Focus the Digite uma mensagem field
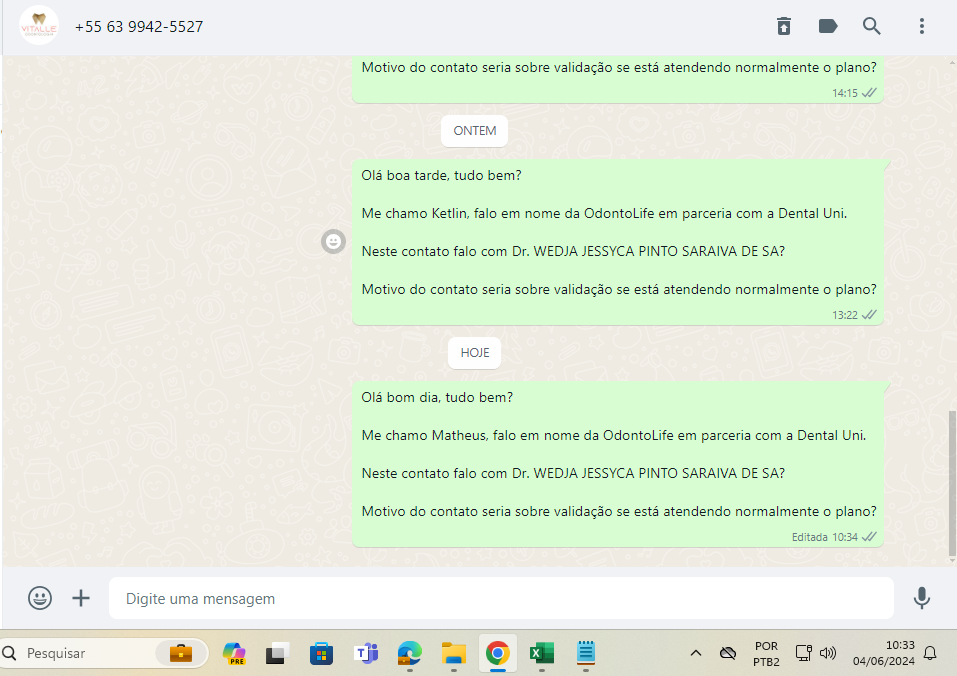 [501, 598]
